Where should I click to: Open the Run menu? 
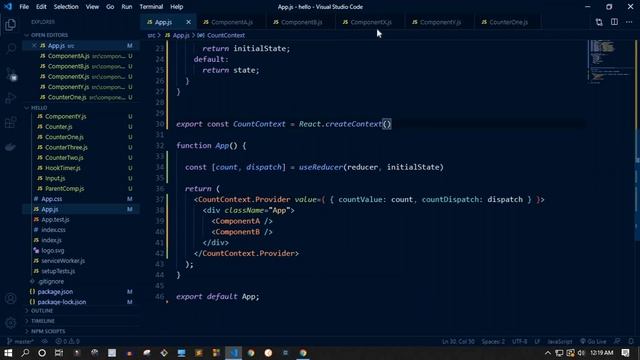click(x=127, y=7)
